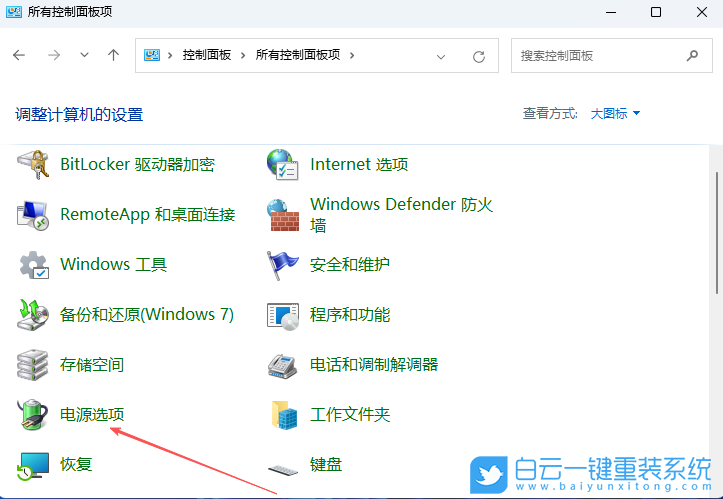
Task: Click 控制面板 in the breadcrumb path
Action: (207, 55)
